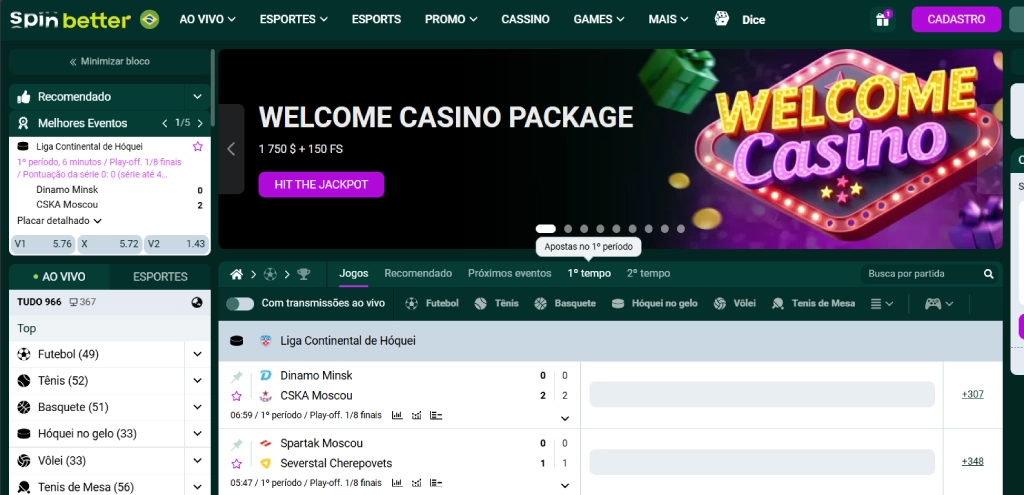Go to previous Melhores Eventos page
Screen dimensions: 1024x495
click(165, 123)
